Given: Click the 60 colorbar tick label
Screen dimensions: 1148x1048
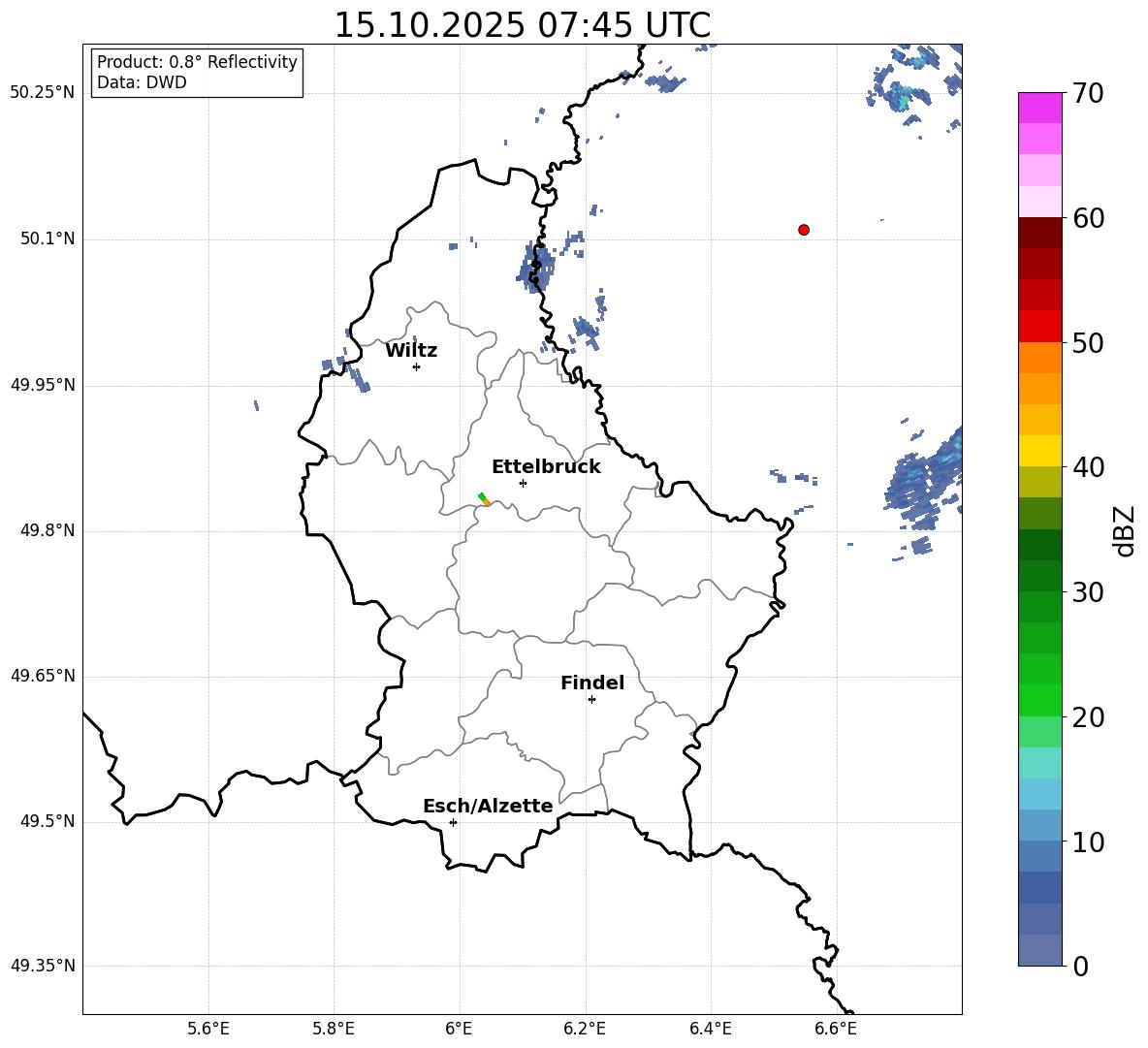Looking at the screenshot, I should pos(1088,218).
